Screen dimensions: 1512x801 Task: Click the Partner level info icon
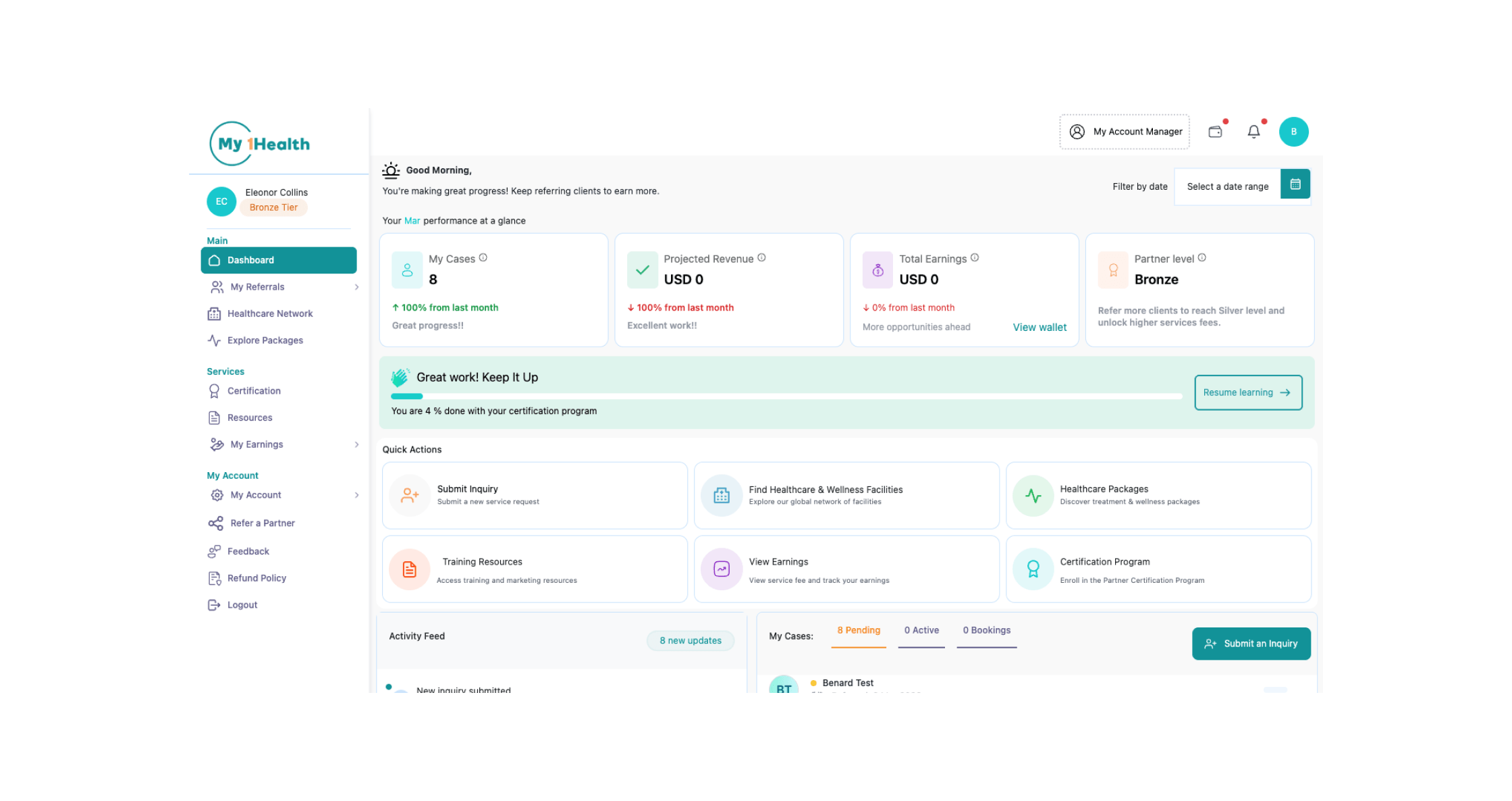pyautogui.click(x=1202, y=257)
